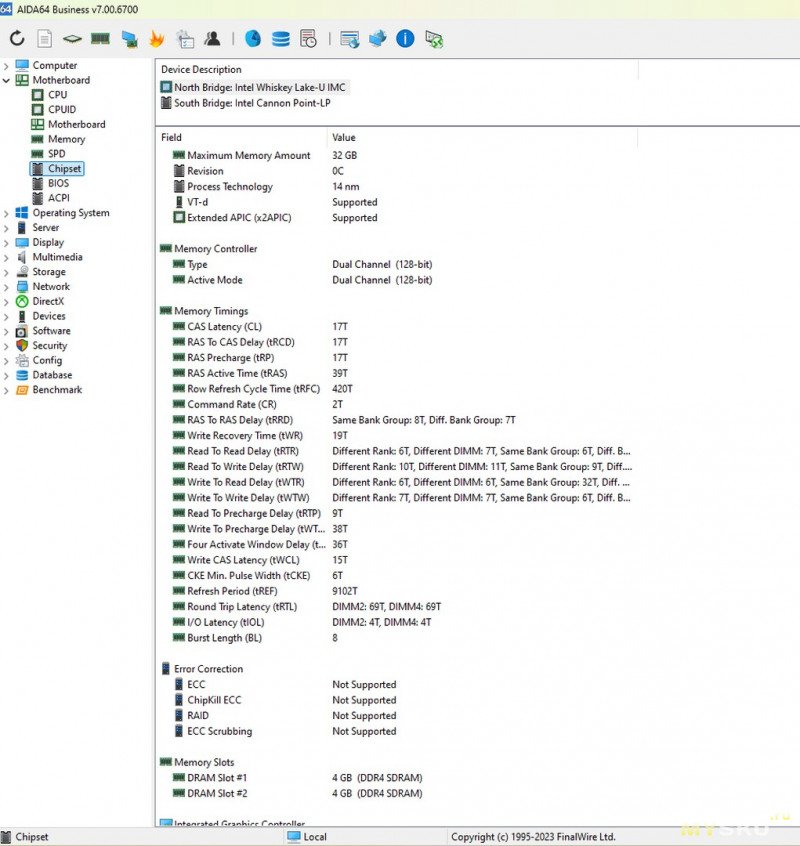This screenshot has height=846, width=800.
Task: Click the monitor with card toolbar icon
Action: [128, 39]
